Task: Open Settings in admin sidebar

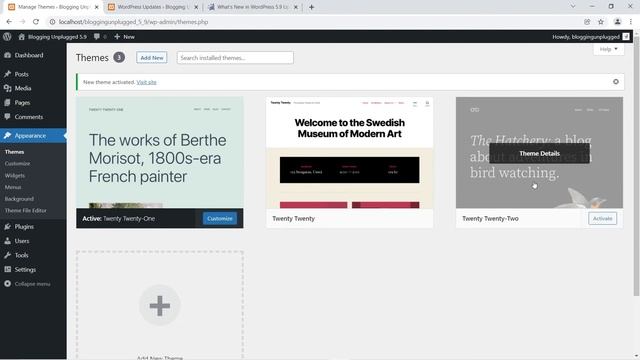Action: coord(25,269)
